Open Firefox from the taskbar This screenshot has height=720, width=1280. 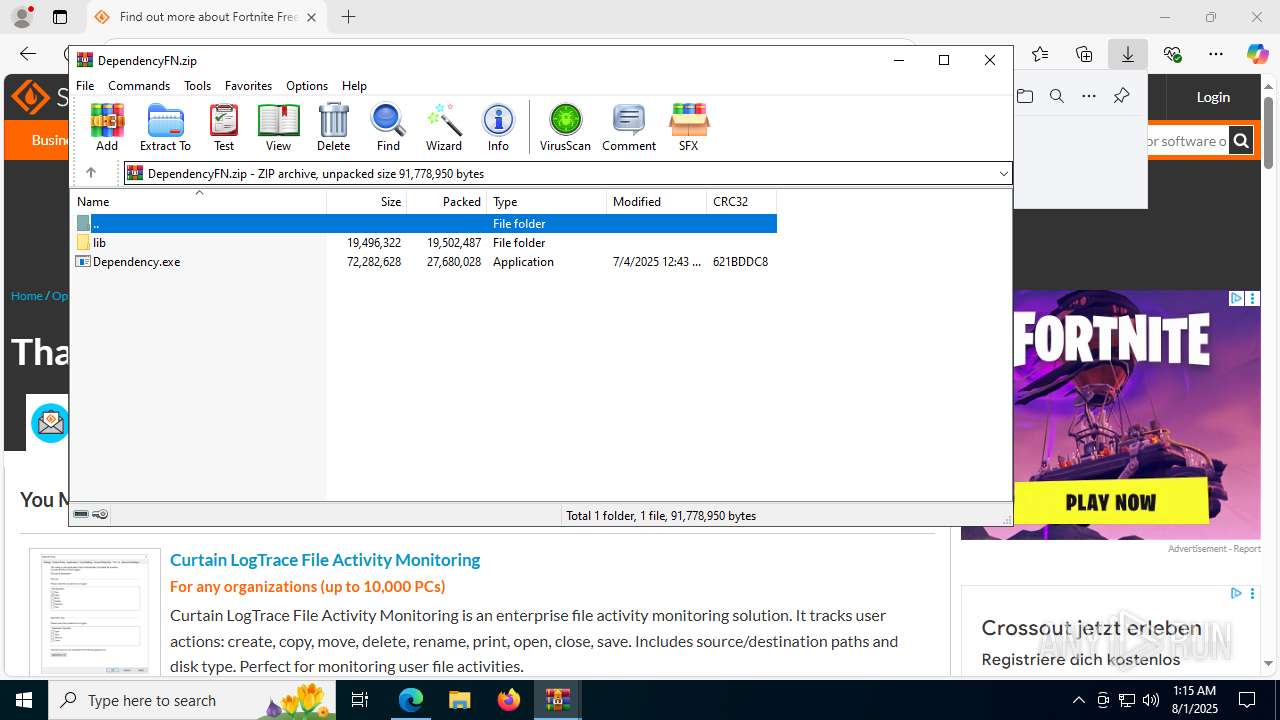[x=509, y=700]
